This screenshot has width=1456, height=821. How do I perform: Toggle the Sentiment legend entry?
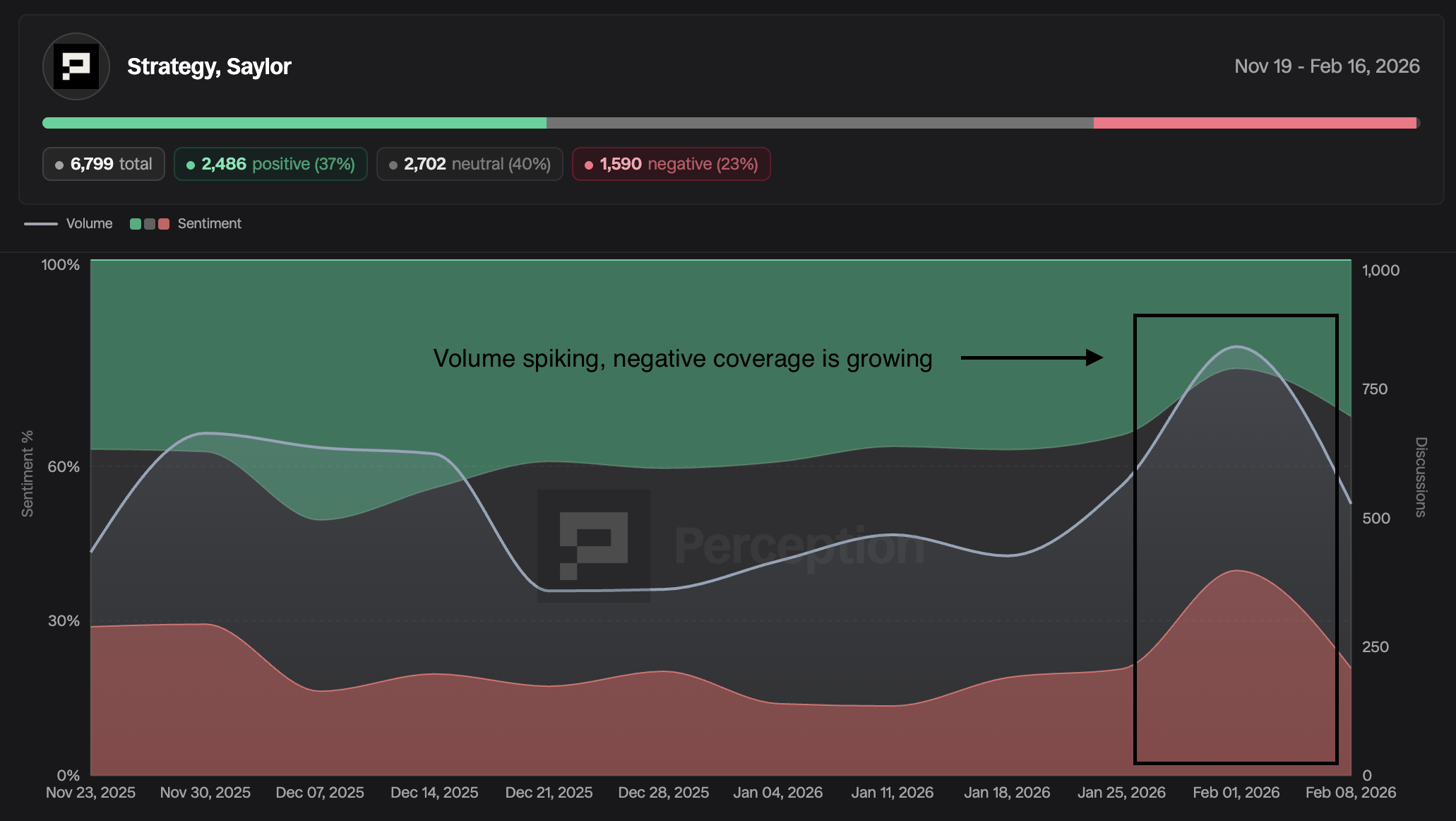pos(209,224)
